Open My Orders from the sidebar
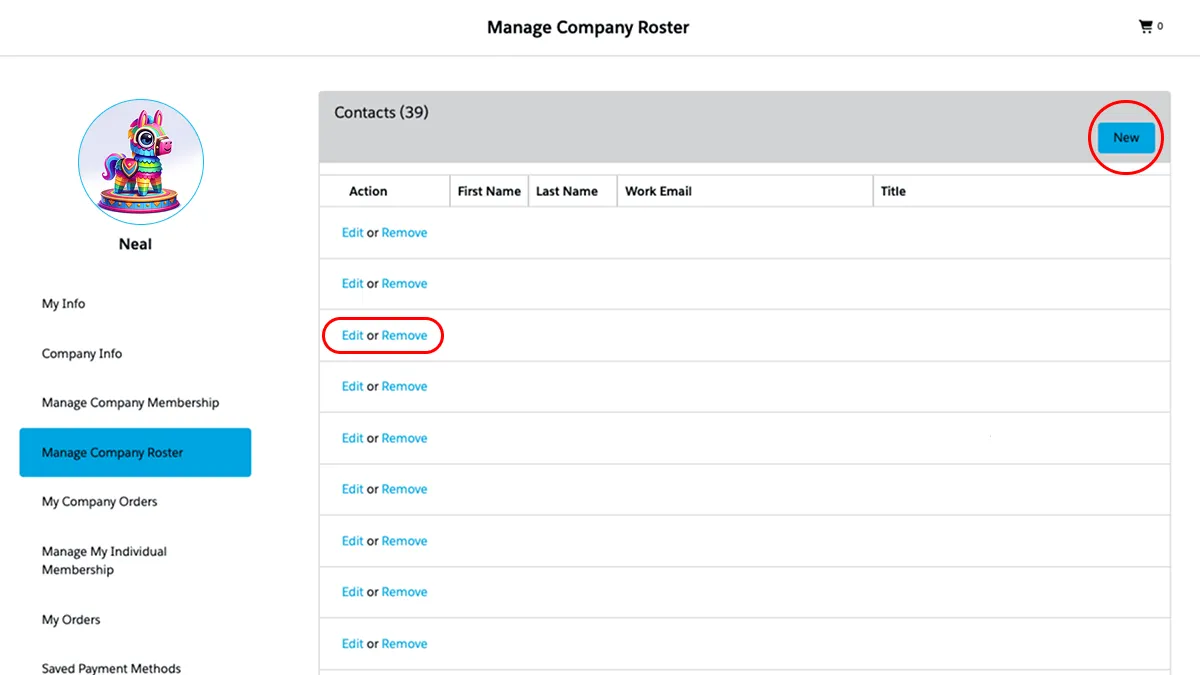This screenshot has width=1200, height=675. click(71, 619)
